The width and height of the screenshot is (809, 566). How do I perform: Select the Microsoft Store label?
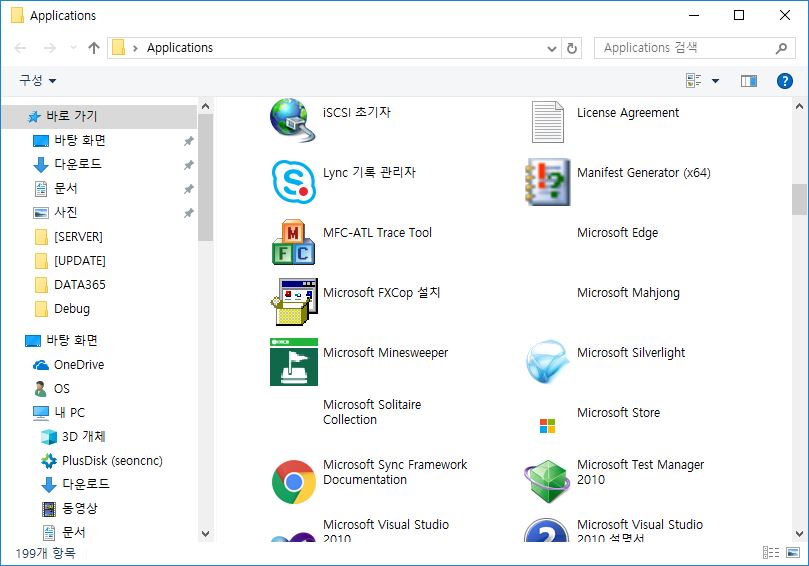[618, 413]
